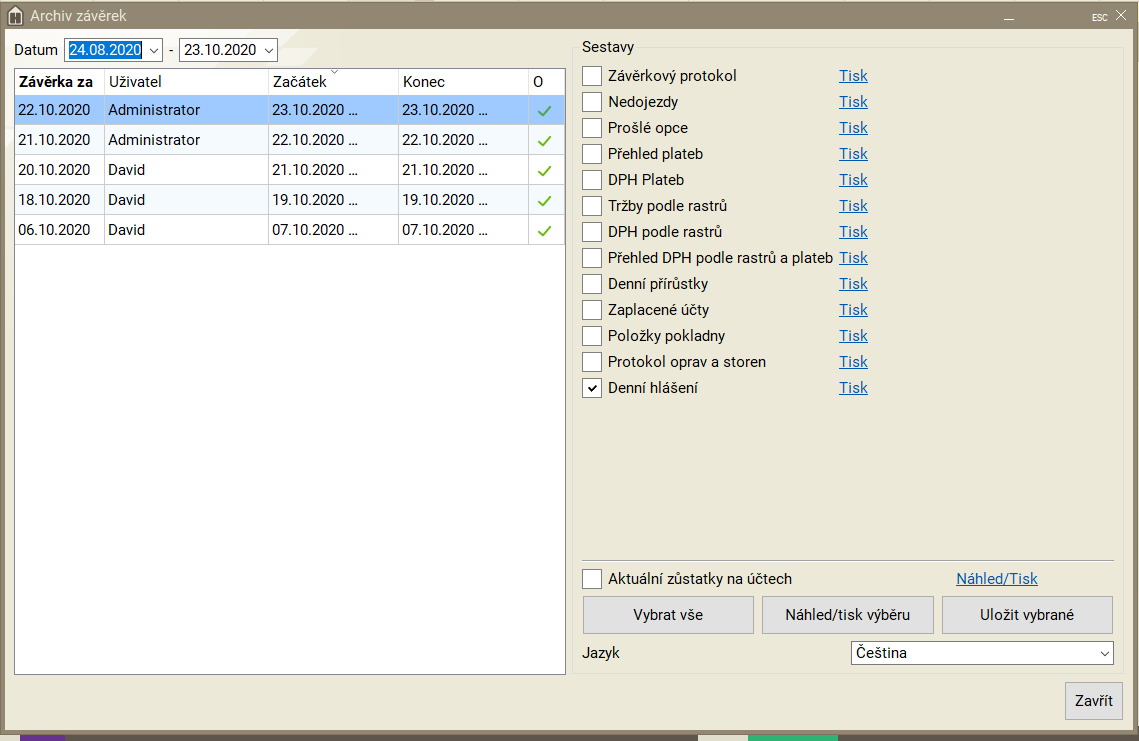Click the ESC icon in the title bar

coord(1099,17)
